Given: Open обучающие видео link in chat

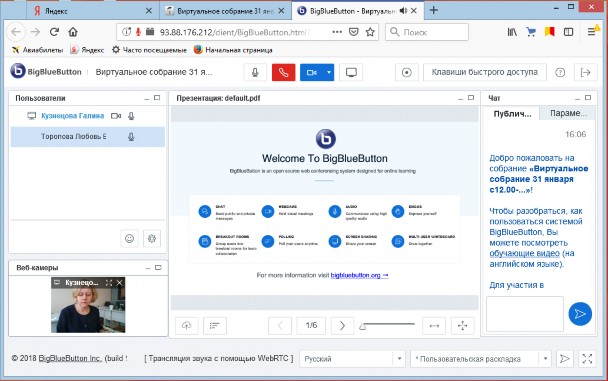Looking at the screenshot, I should [x=525, y=253].
